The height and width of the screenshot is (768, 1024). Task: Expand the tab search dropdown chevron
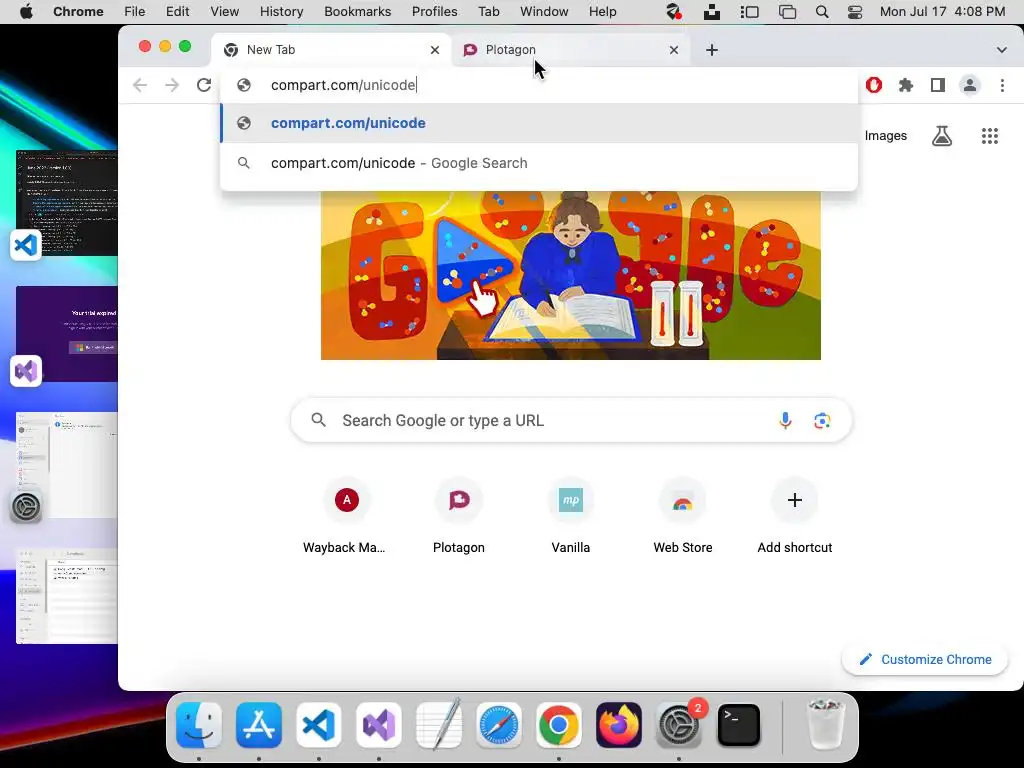tap(1002, 50)
